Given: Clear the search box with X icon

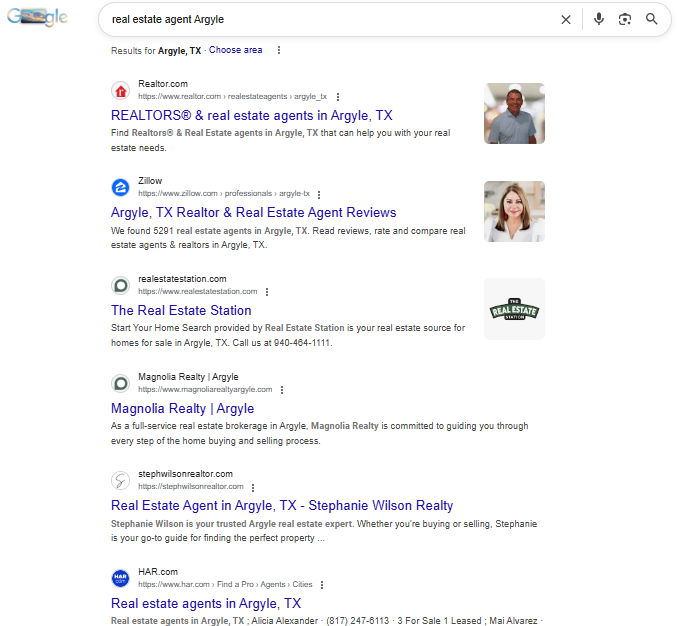Looking at the screenshot, I should point(566,19).
